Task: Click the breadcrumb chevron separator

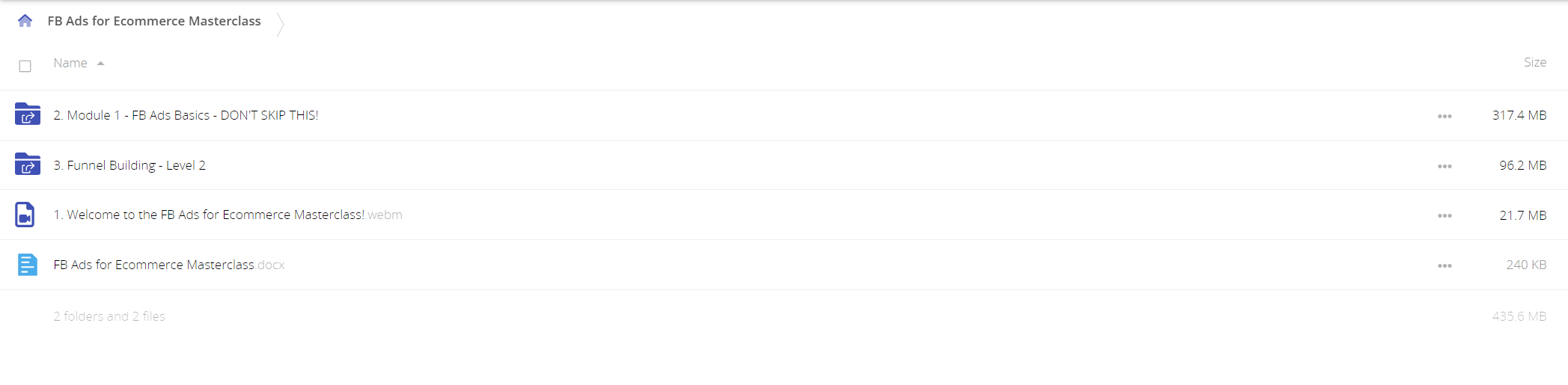Action: click(280, 24)
